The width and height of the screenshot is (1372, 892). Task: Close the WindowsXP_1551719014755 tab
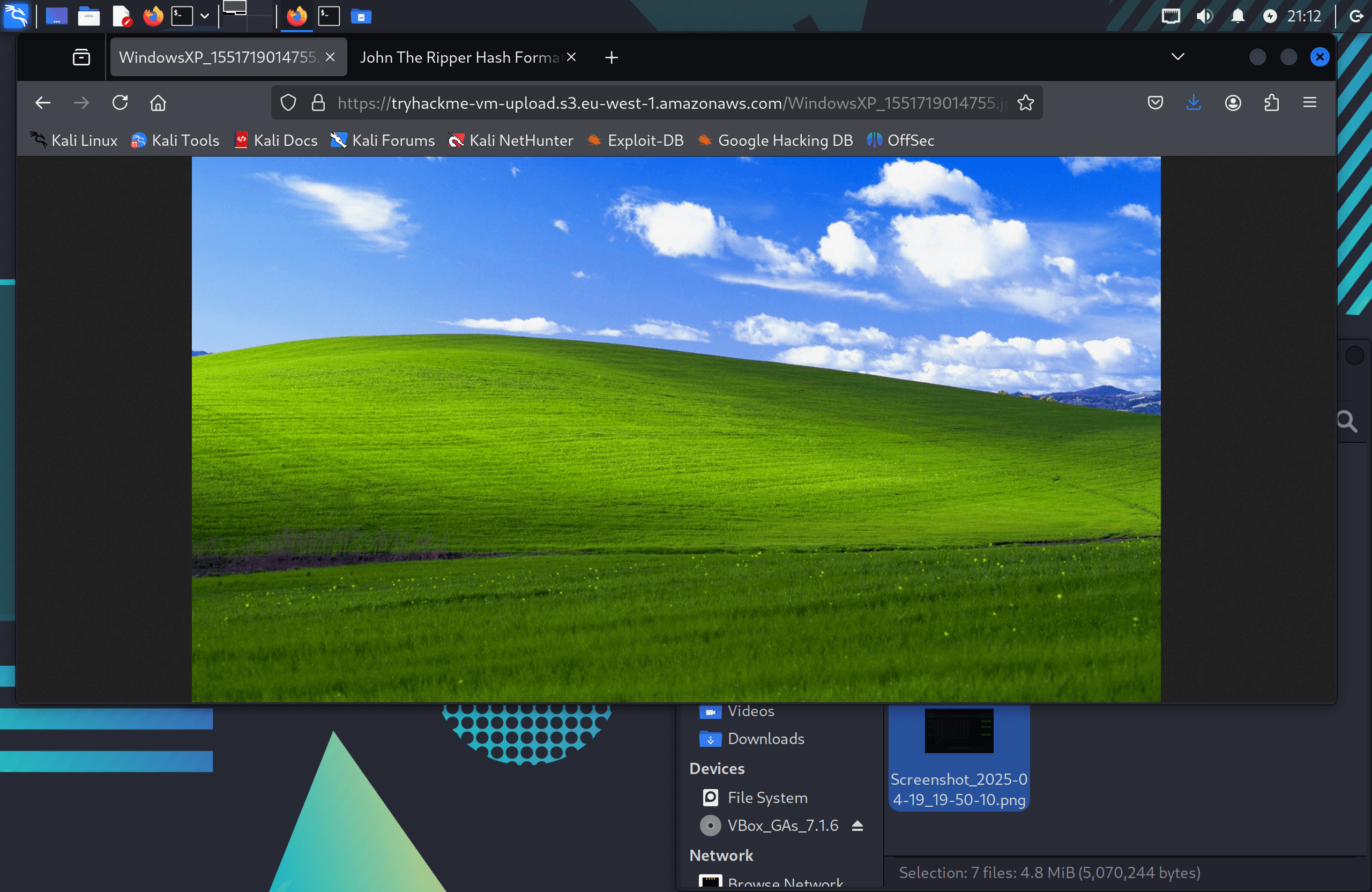pos(330,57)
